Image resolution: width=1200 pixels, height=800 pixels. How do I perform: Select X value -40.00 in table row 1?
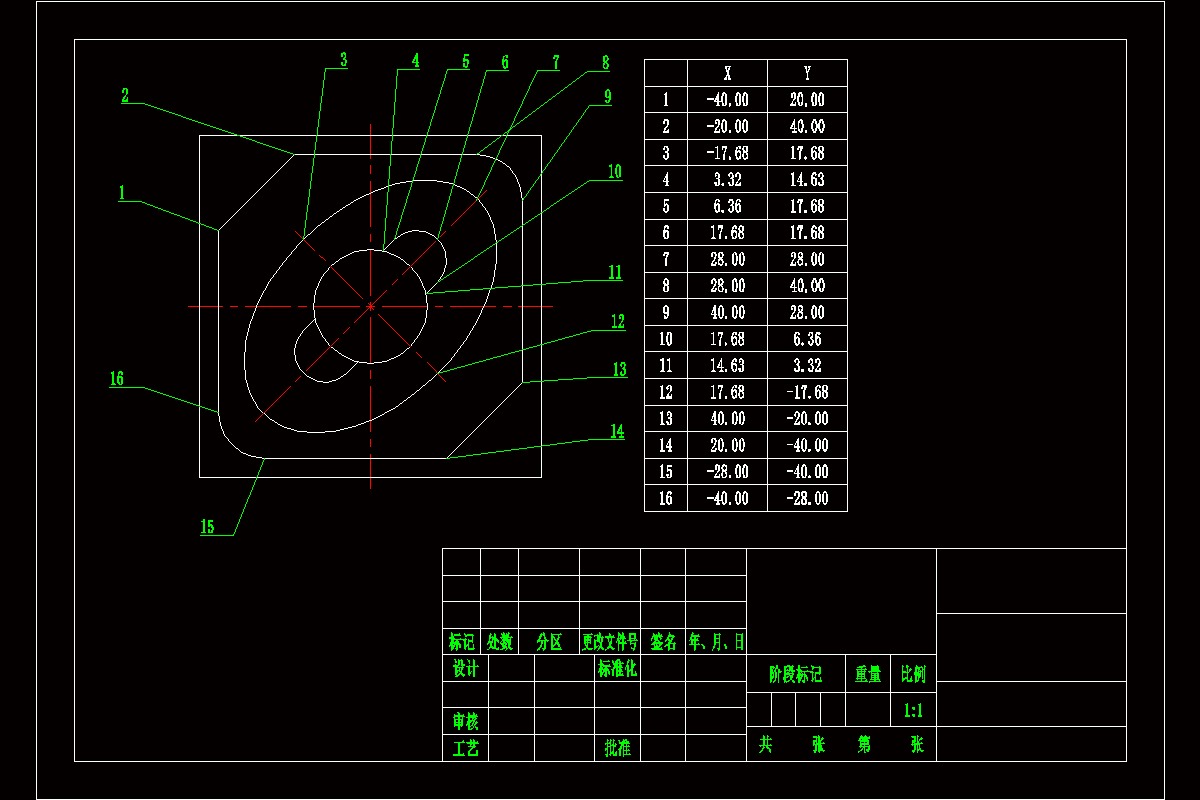point(727,100)
